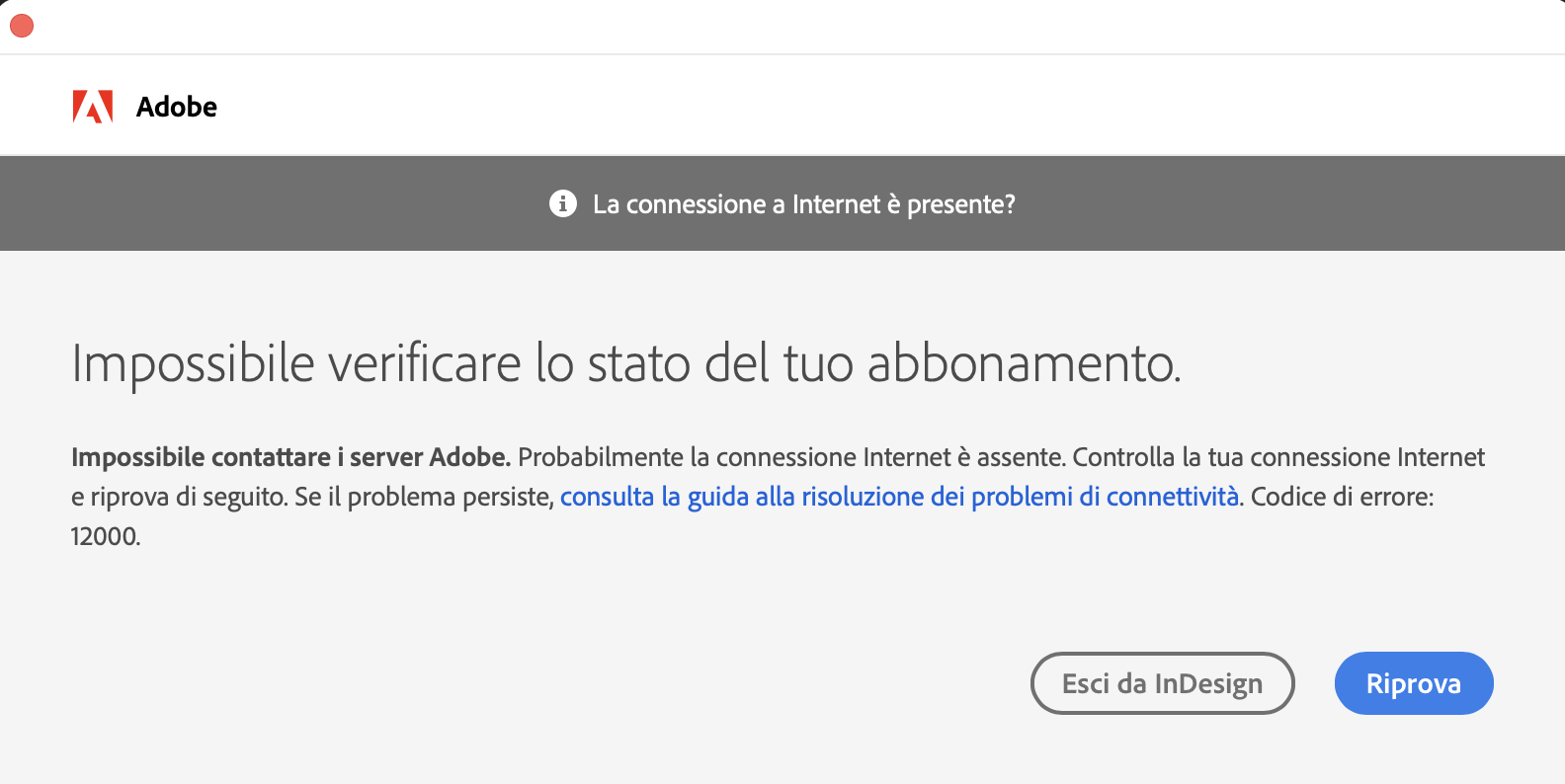Click the Esci da InDesign button

[1162, 683]
